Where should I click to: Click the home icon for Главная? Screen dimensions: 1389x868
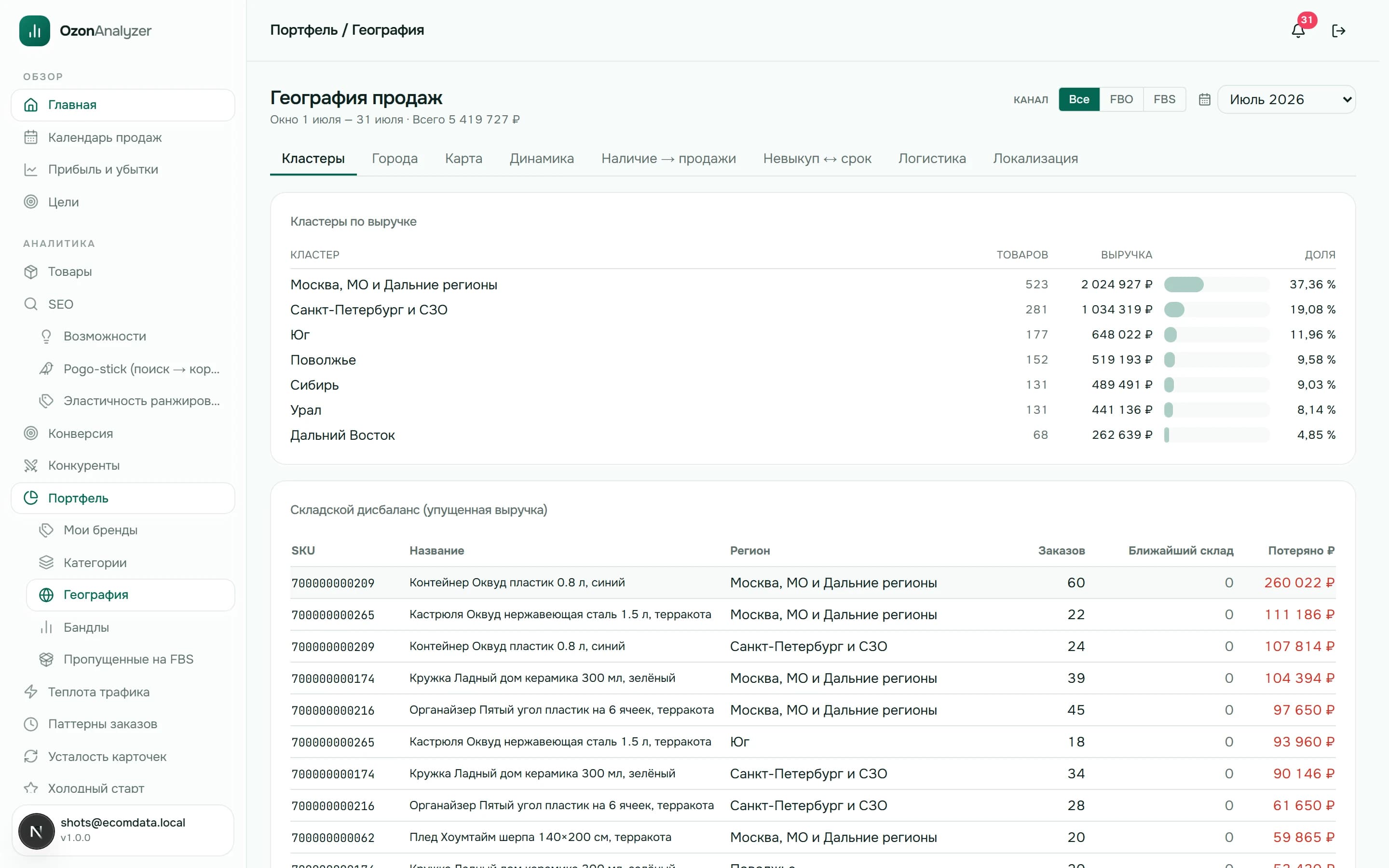click(x=31, y=105)
